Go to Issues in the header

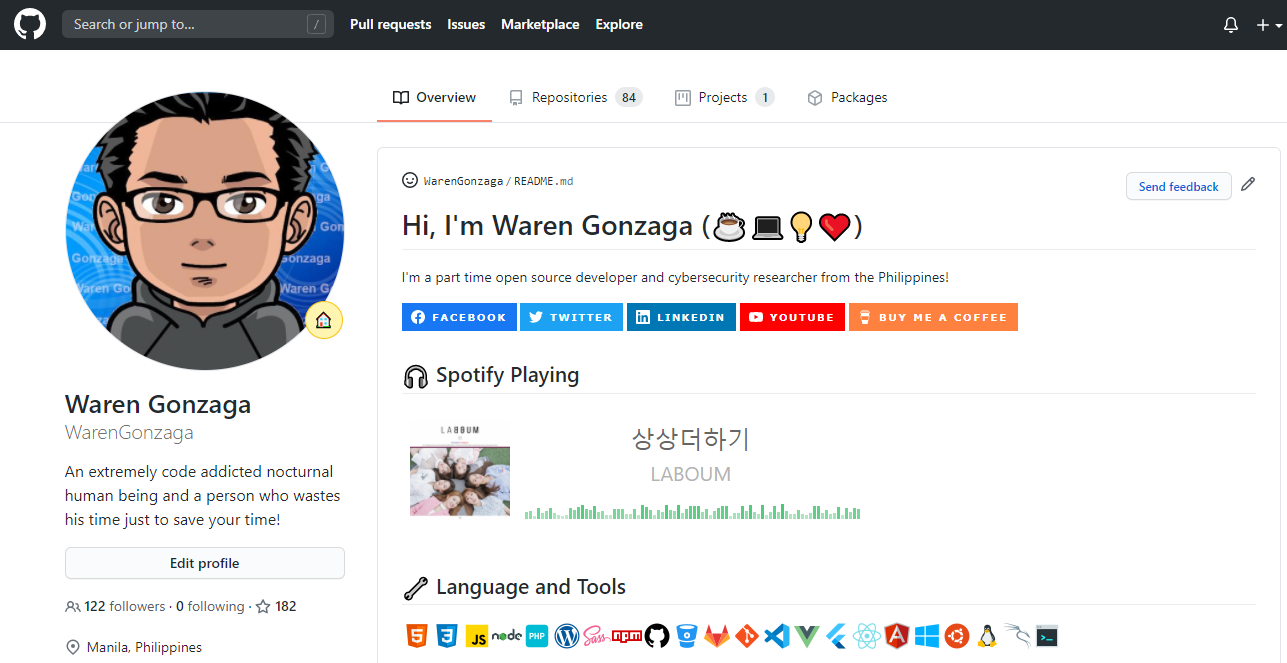(466, 24)
